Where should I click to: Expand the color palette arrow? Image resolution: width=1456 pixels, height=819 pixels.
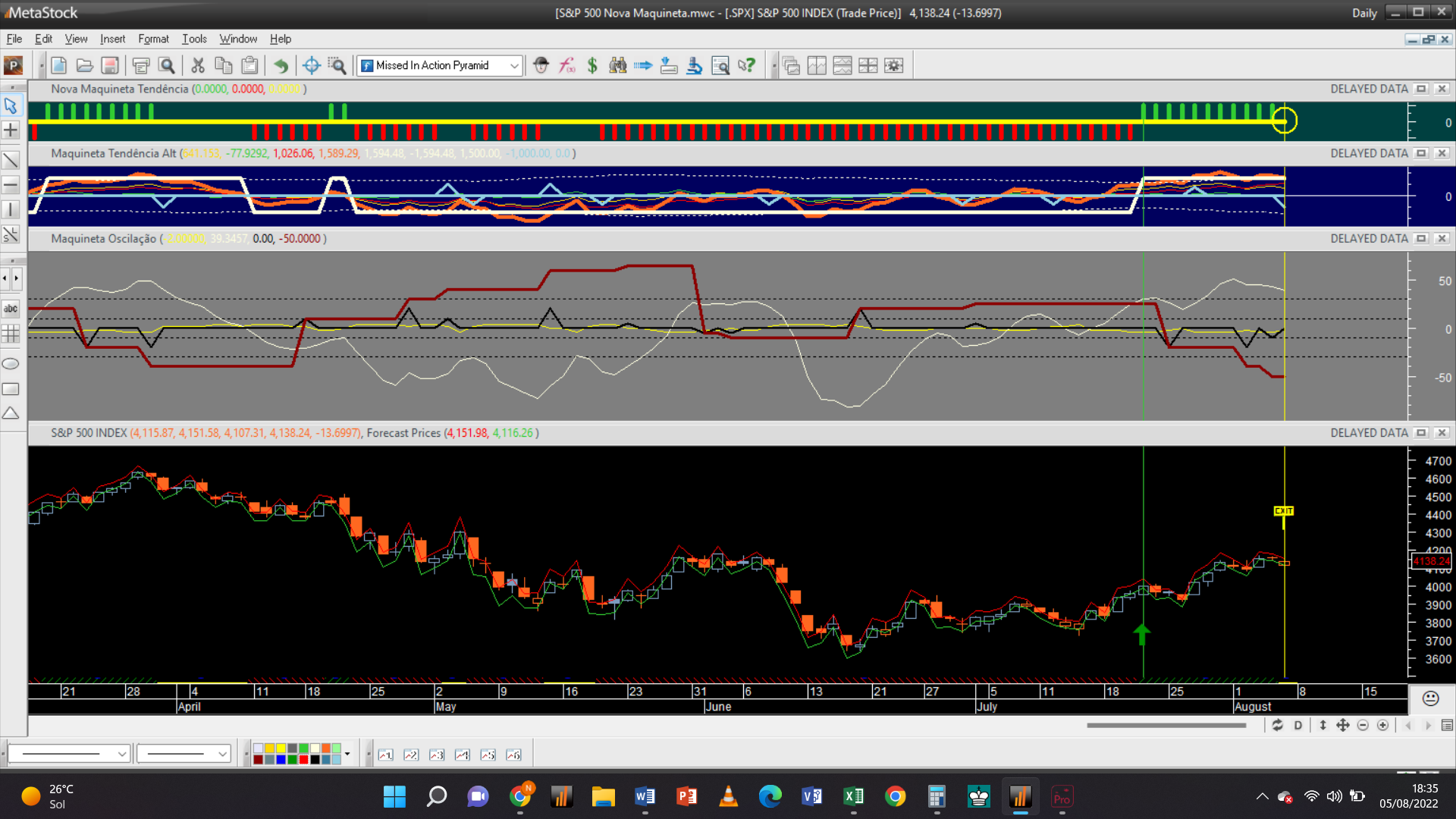347,754
